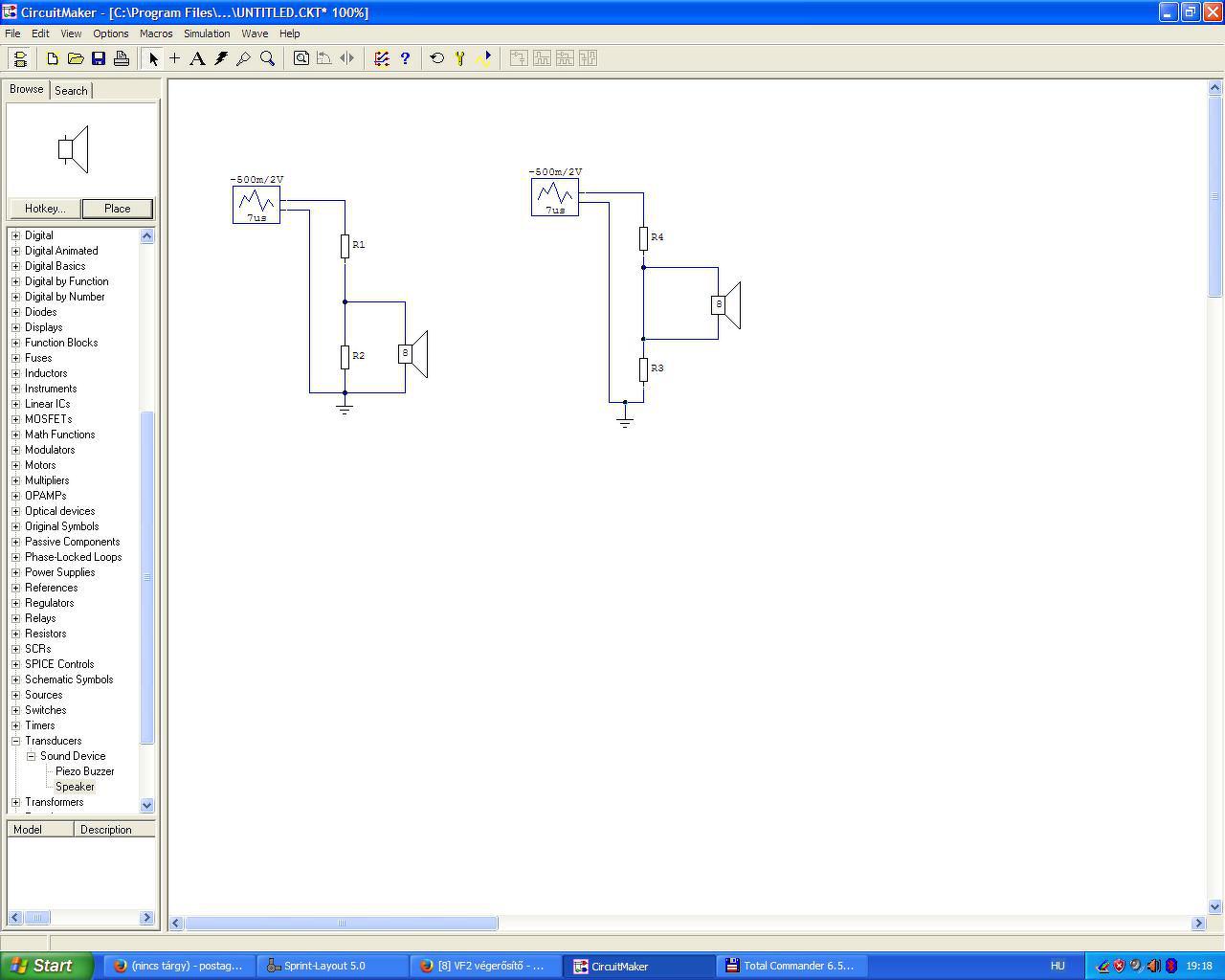The image size is (1225, 980).
Task: Click the Step simulation icon
Action: tap(460, 58)
